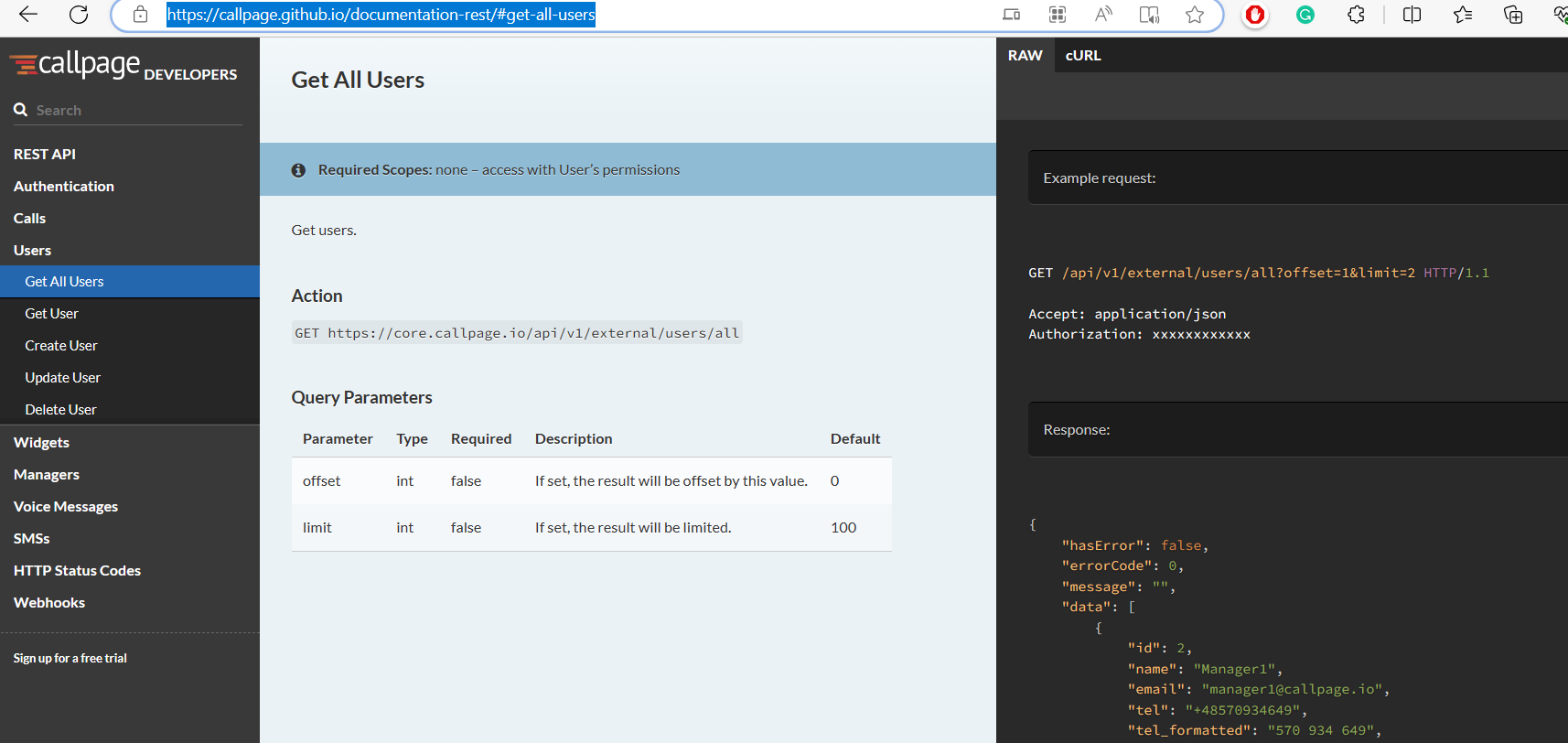Open HTTP Status Codes section
Image resolution: width=1568 pixels, height=743 pixels.
(x=77, y=570)
